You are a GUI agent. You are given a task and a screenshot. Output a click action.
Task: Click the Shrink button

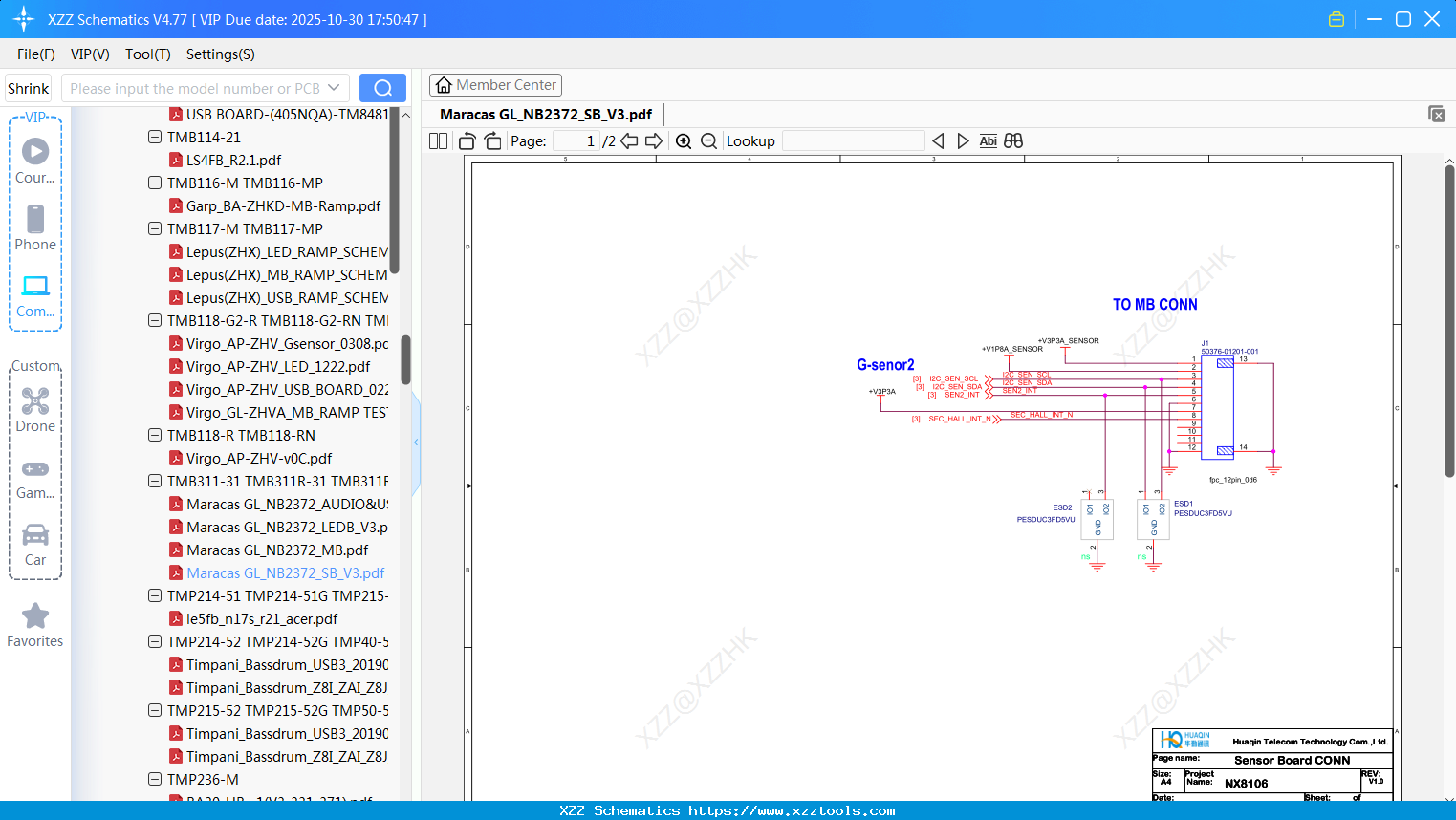[x=28, y=88]
